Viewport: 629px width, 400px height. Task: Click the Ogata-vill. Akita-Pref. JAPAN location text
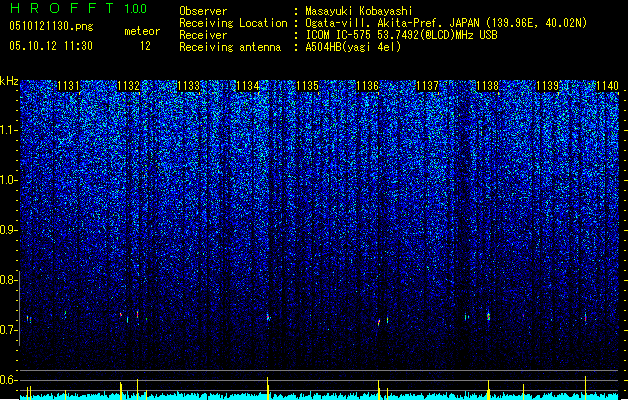coord(446,23)
